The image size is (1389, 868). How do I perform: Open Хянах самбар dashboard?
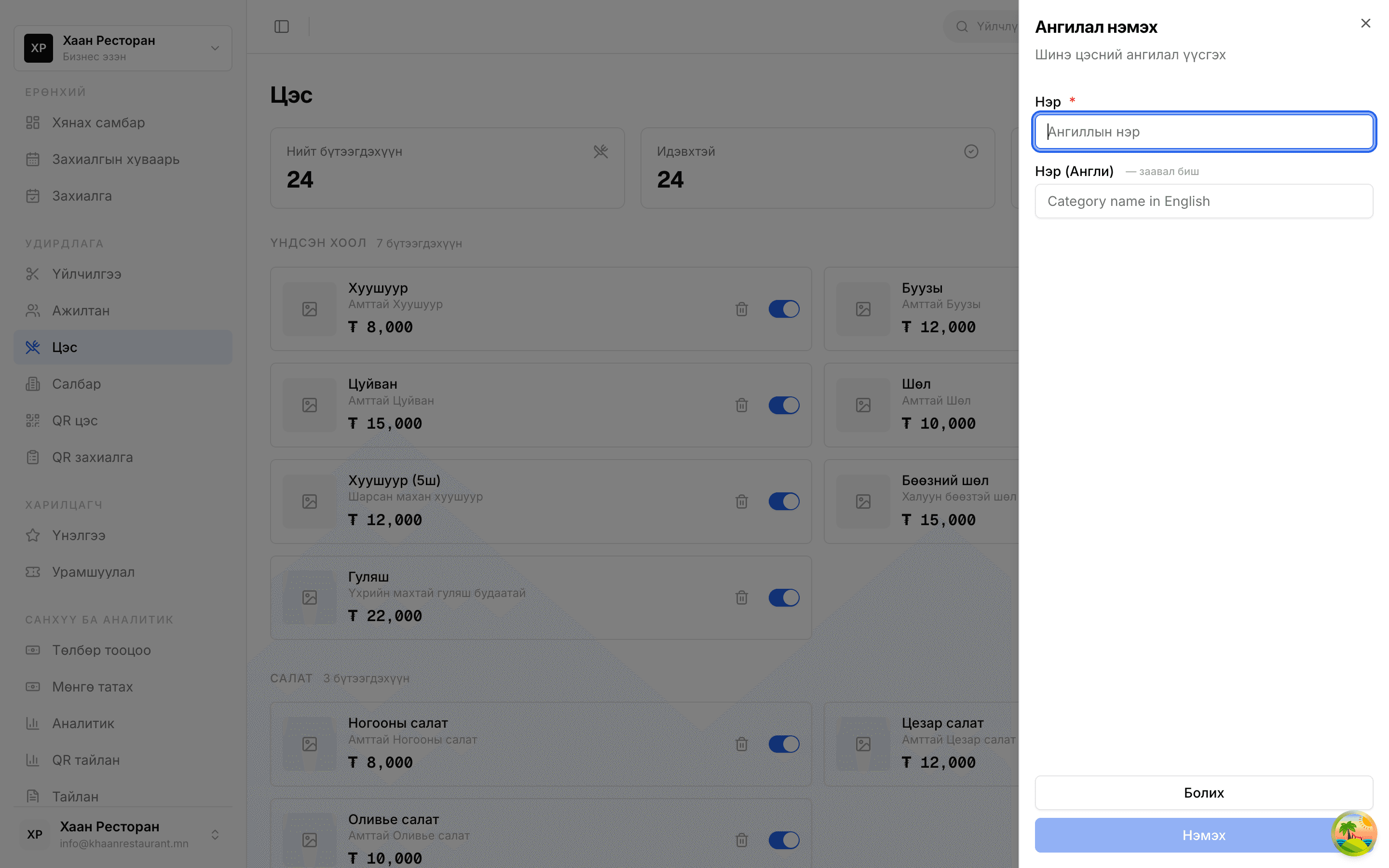pos(123,122)
